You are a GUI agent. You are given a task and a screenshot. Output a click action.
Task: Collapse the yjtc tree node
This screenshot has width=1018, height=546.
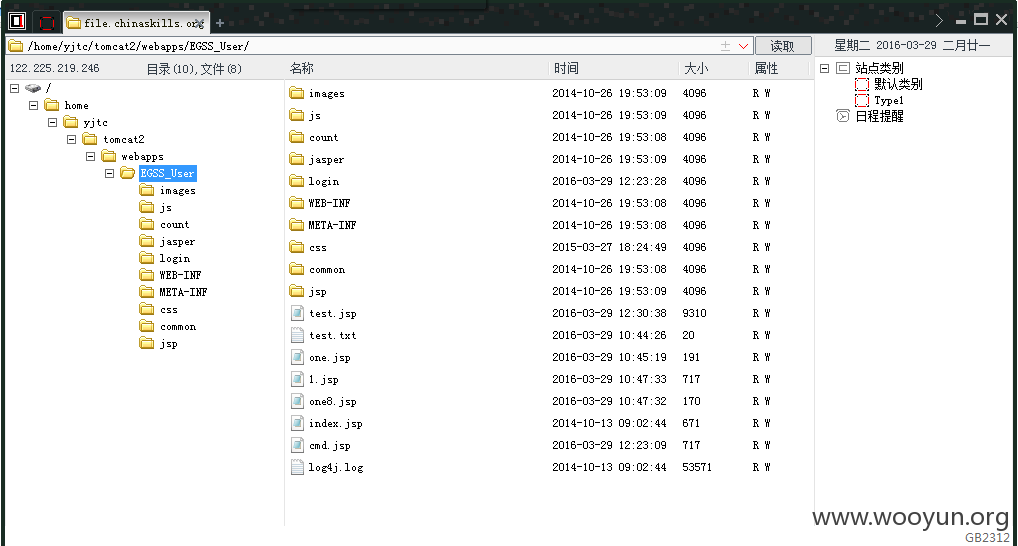53,122
